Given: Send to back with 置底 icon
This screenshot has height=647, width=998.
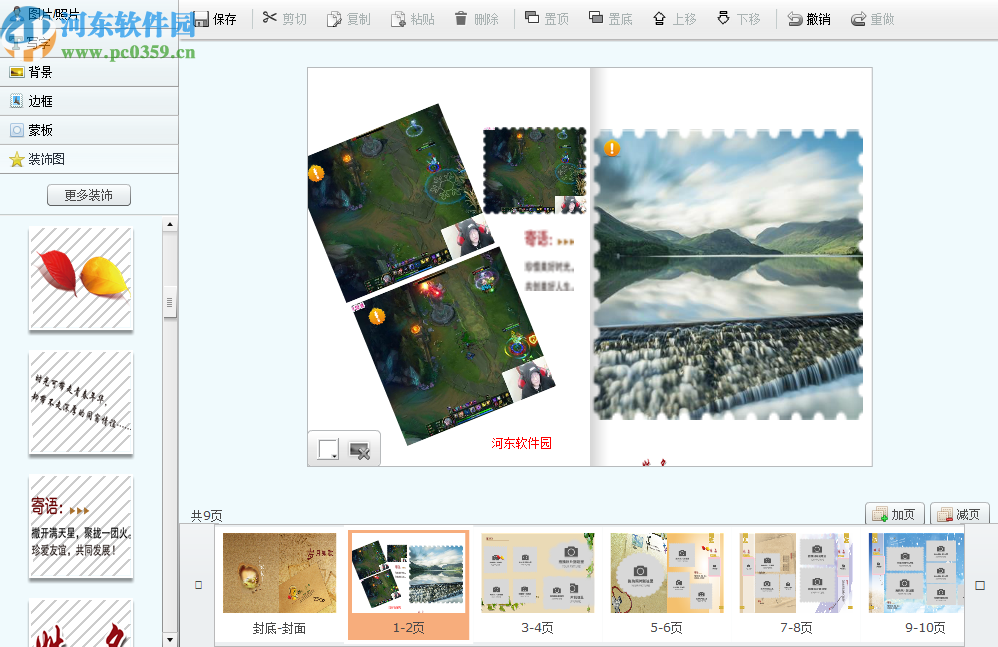Looking at the screenshot, I should pos(596,18).
